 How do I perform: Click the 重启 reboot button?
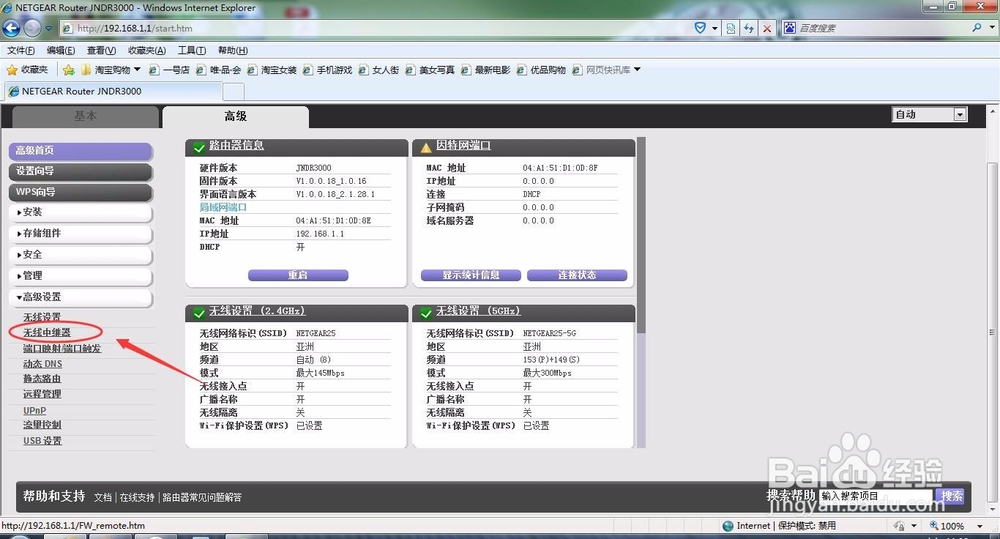pyautogui.click(x=298, y=275)
